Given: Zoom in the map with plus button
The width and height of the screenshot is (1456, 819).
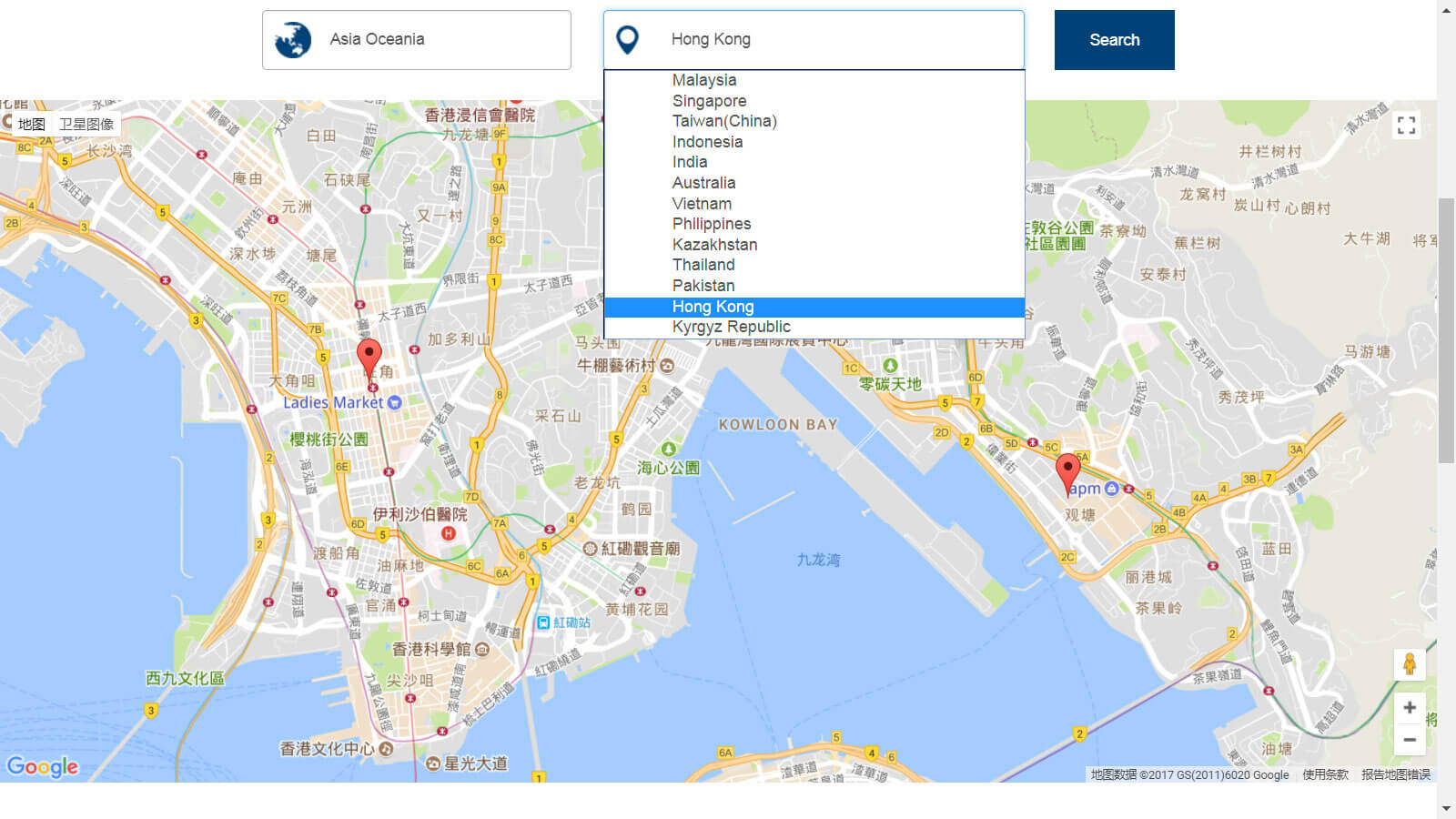Looking at the screenshot, I should (1410, 707).
